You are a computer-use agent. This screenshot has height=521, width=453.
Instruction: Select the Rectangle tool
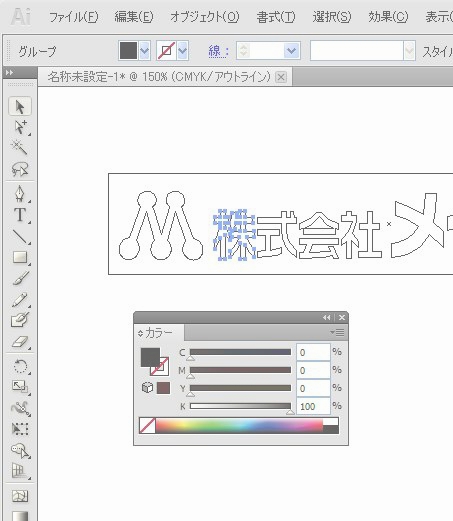(20, 257)
